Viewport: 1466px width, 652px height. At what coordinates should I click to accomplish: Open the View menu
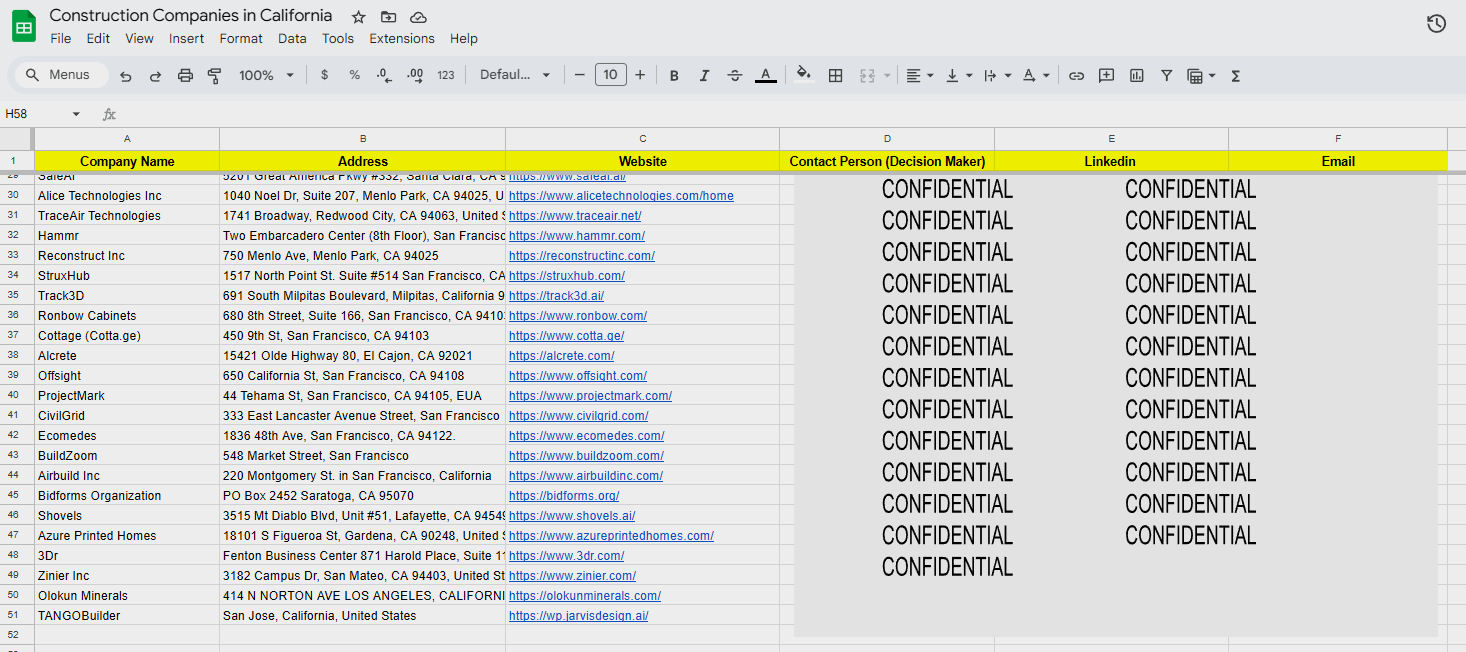click(x=139, y=38)
